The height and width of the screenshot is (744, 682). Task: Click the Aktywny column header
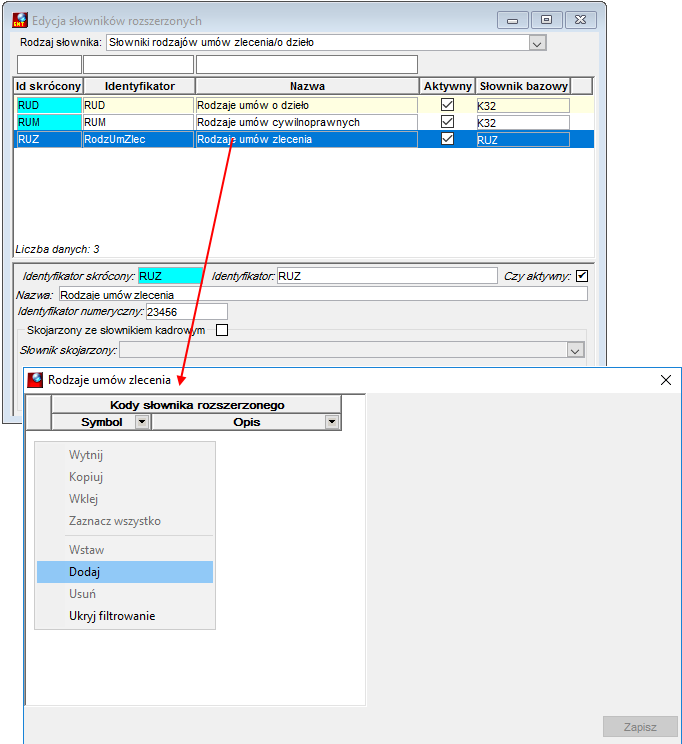coord(447,86)
